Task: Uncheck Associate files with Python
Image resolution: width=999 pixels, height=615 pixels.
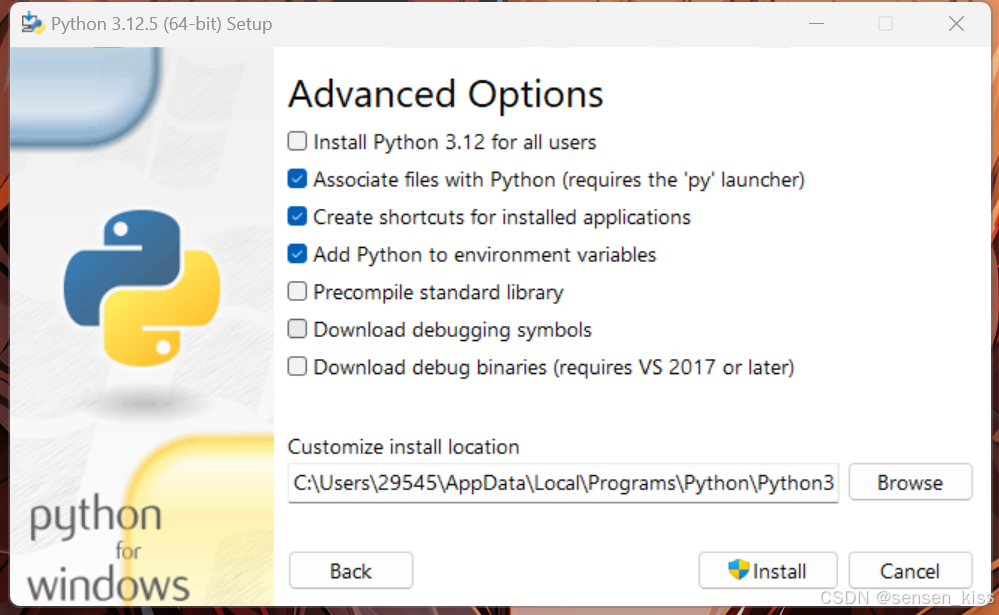Action: tap(297, 180)
